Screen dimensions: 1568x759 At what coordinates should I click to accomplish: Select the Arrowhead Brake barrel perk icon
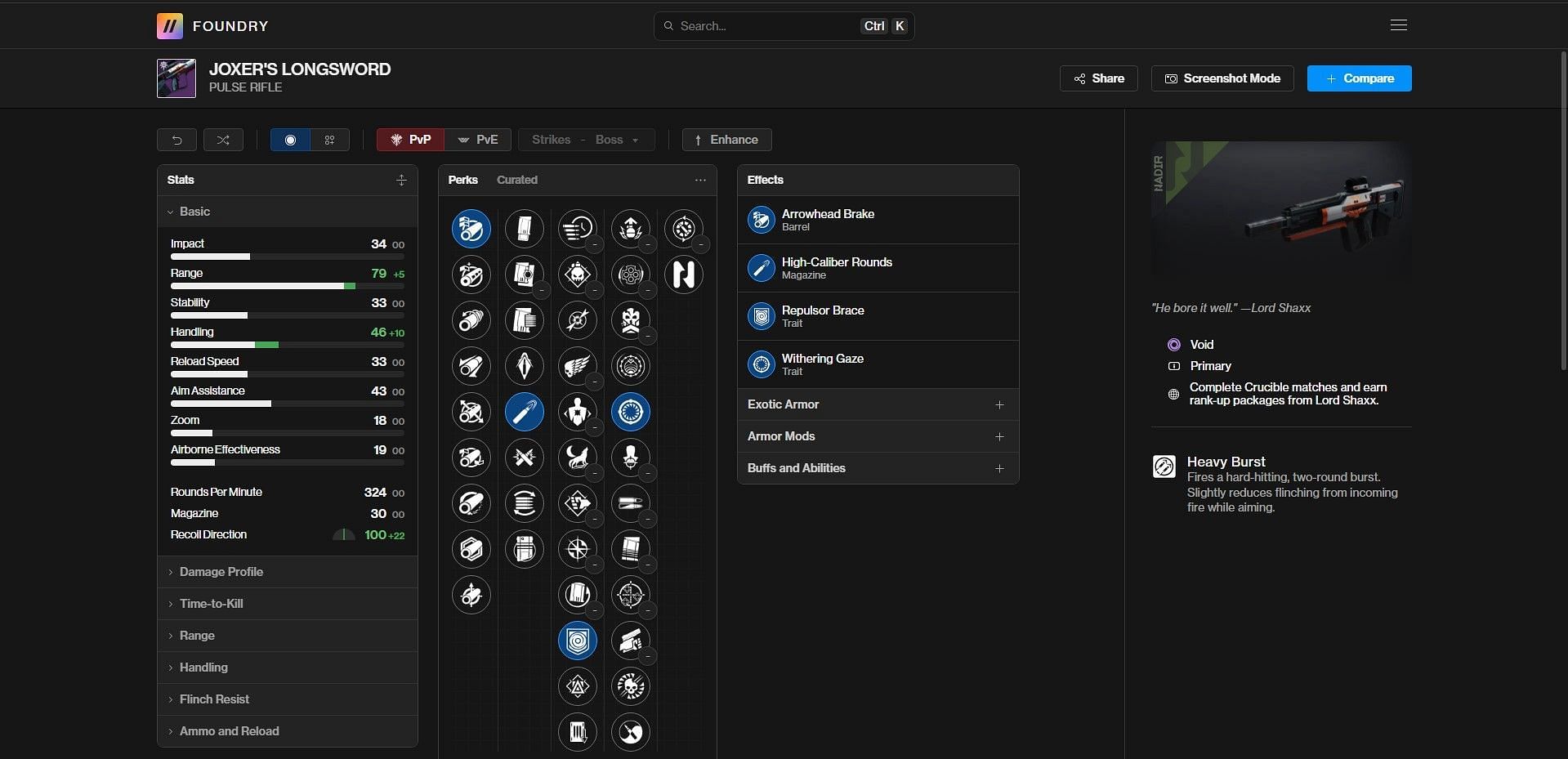(471, 229)
